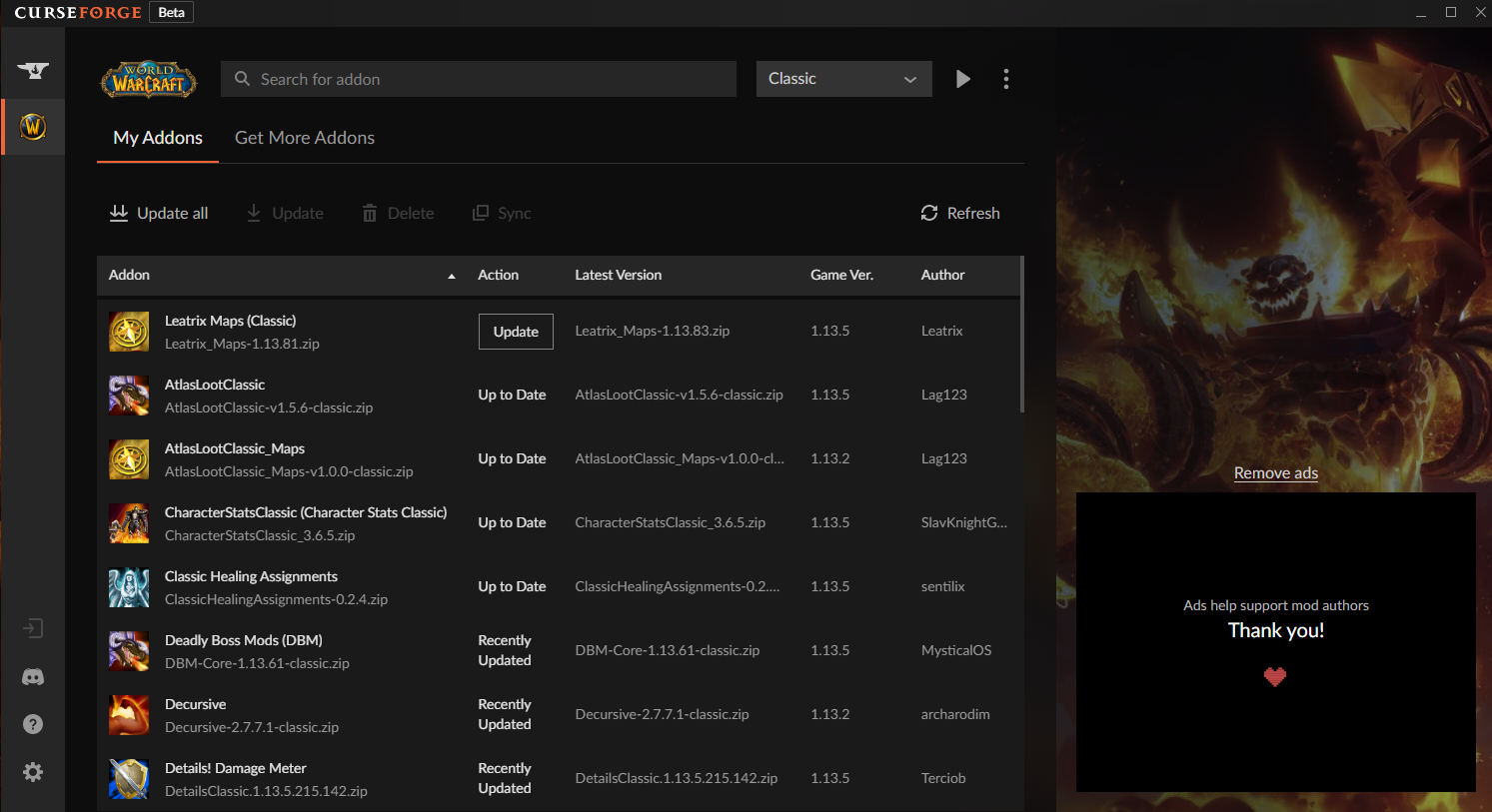Toggle the Addon column sort arrow
Screen dimensions: 1492x812
point(452,276)
